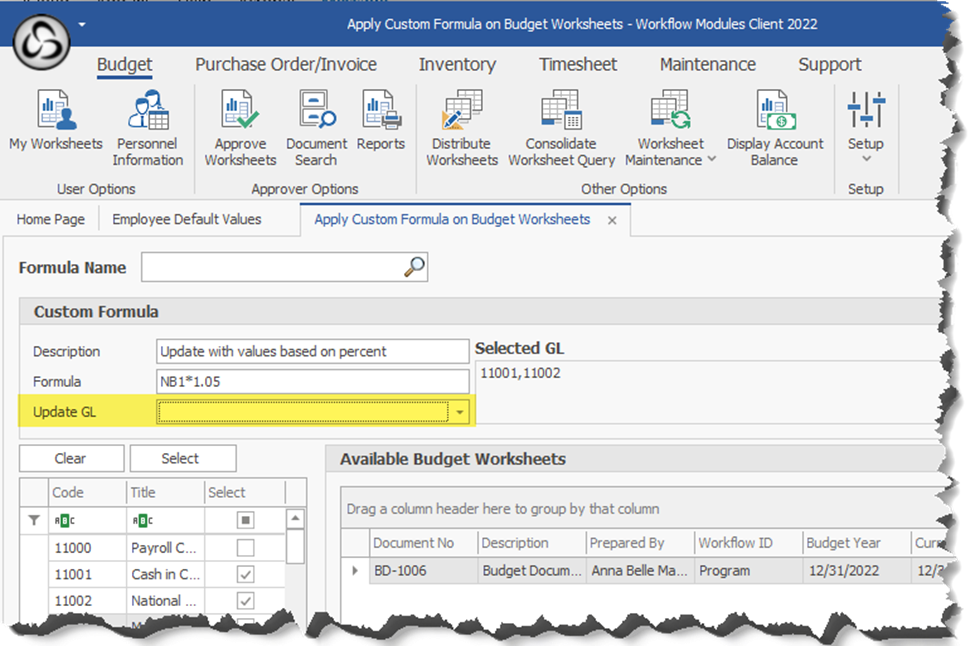
Task: Switch to Employee Default Values tab
Action: click(186, 219)
